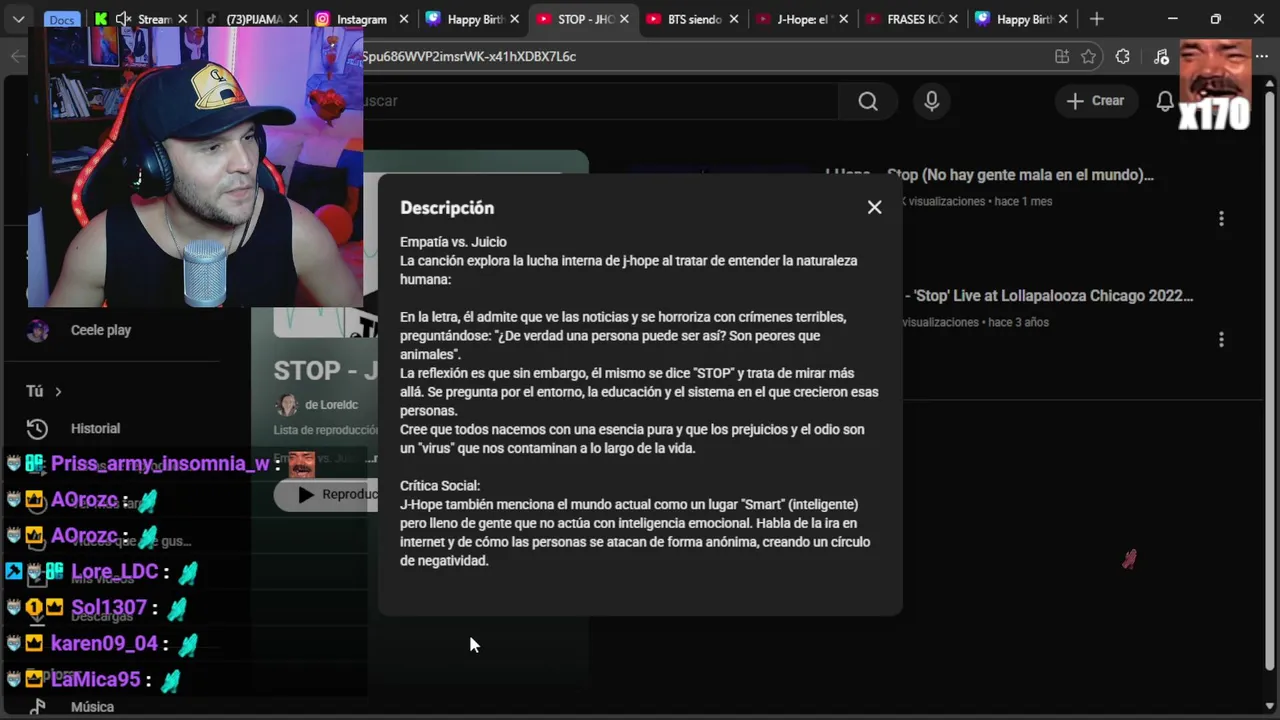
Task: Mute the Stream tab via speaker icon
Action: [123, 19]
